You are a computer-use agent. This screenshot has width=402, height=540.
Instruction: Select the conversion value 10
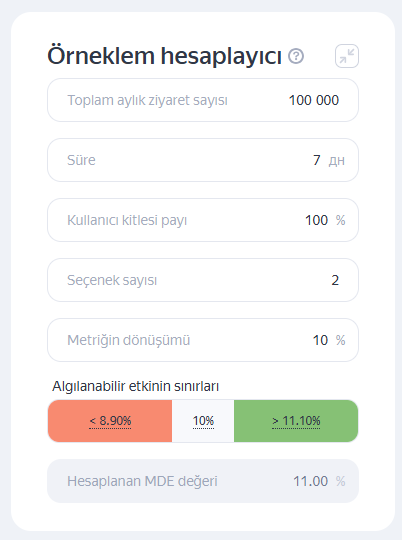[320, 340]
